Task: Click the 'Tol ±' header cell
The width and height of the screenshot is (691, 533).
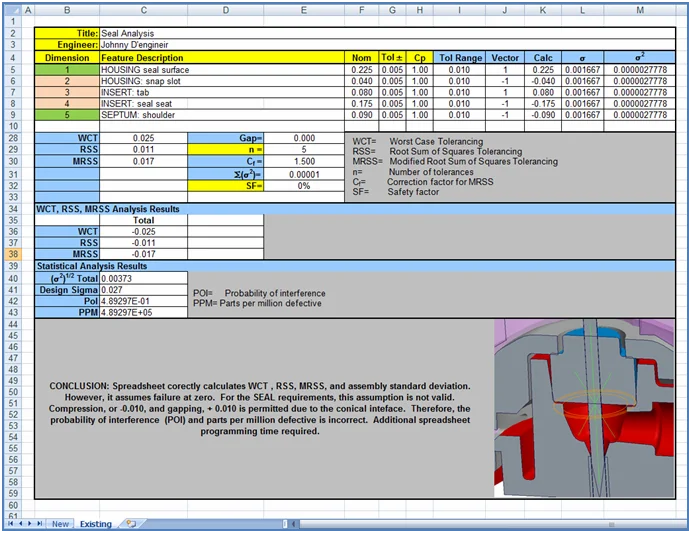Action: click(392, 58)
